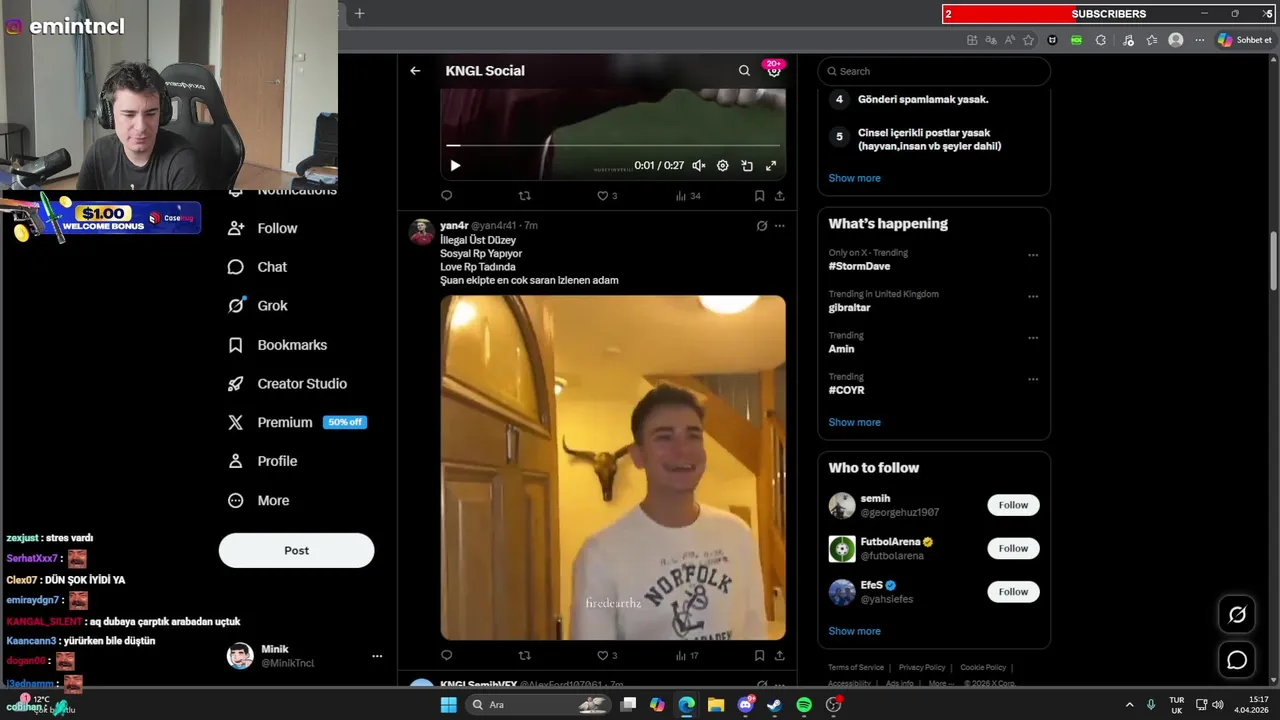Open a new browser tab
This screenshot has width=1280, height=720.
point(360,13)
